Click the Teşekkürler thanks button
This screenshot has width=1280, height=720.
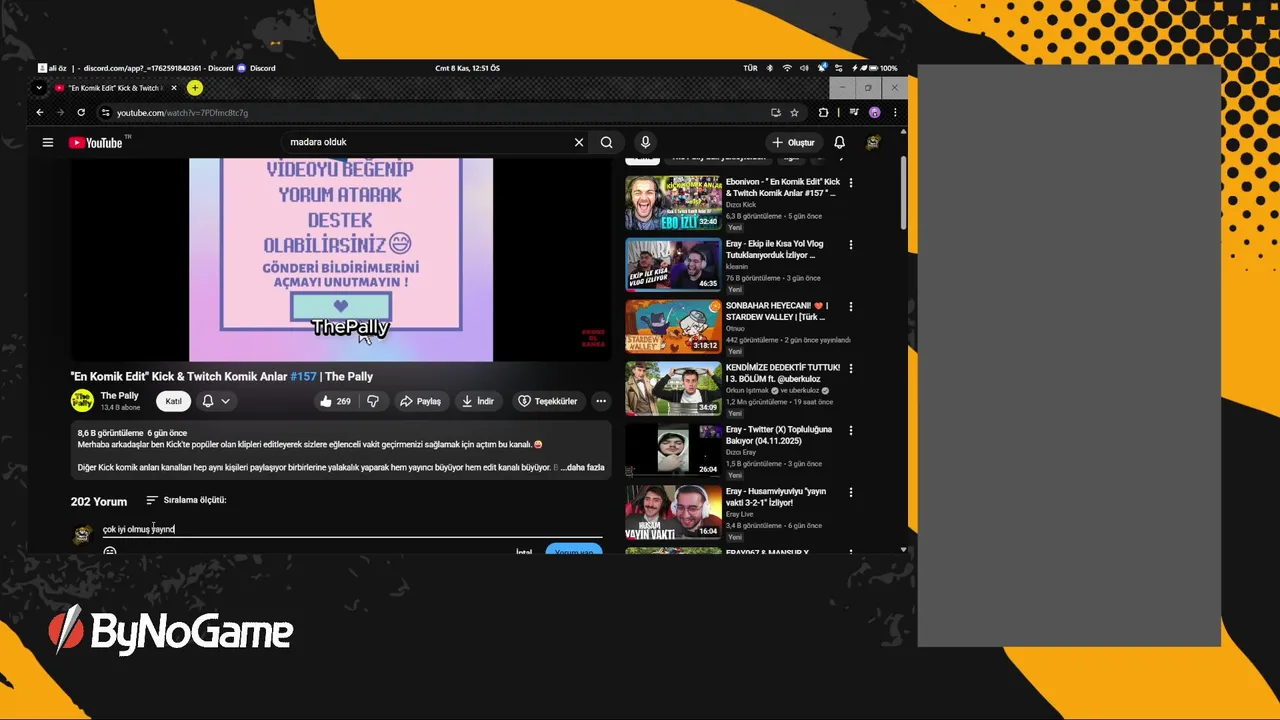547,401
